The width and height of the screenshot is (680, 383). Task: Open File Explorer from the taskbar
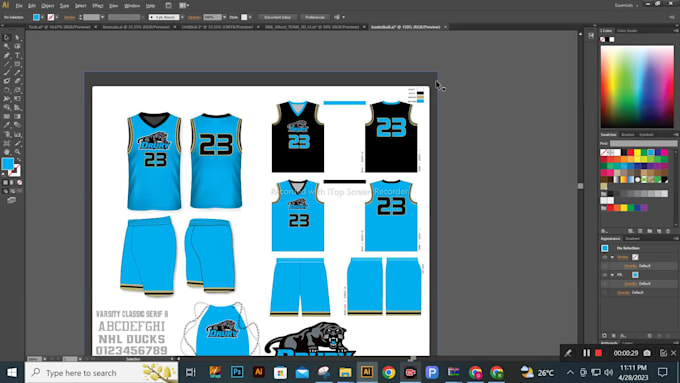345,372
